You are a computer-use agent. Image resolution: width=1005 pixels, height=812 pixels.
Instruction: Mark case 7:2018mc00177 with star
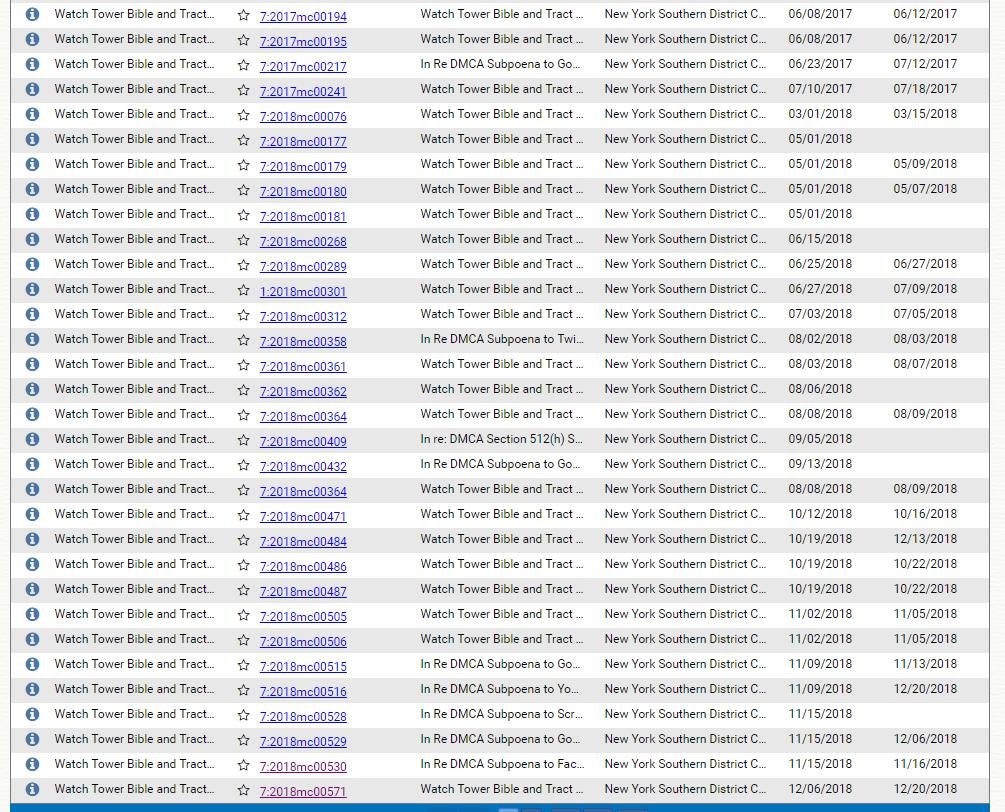244,140
